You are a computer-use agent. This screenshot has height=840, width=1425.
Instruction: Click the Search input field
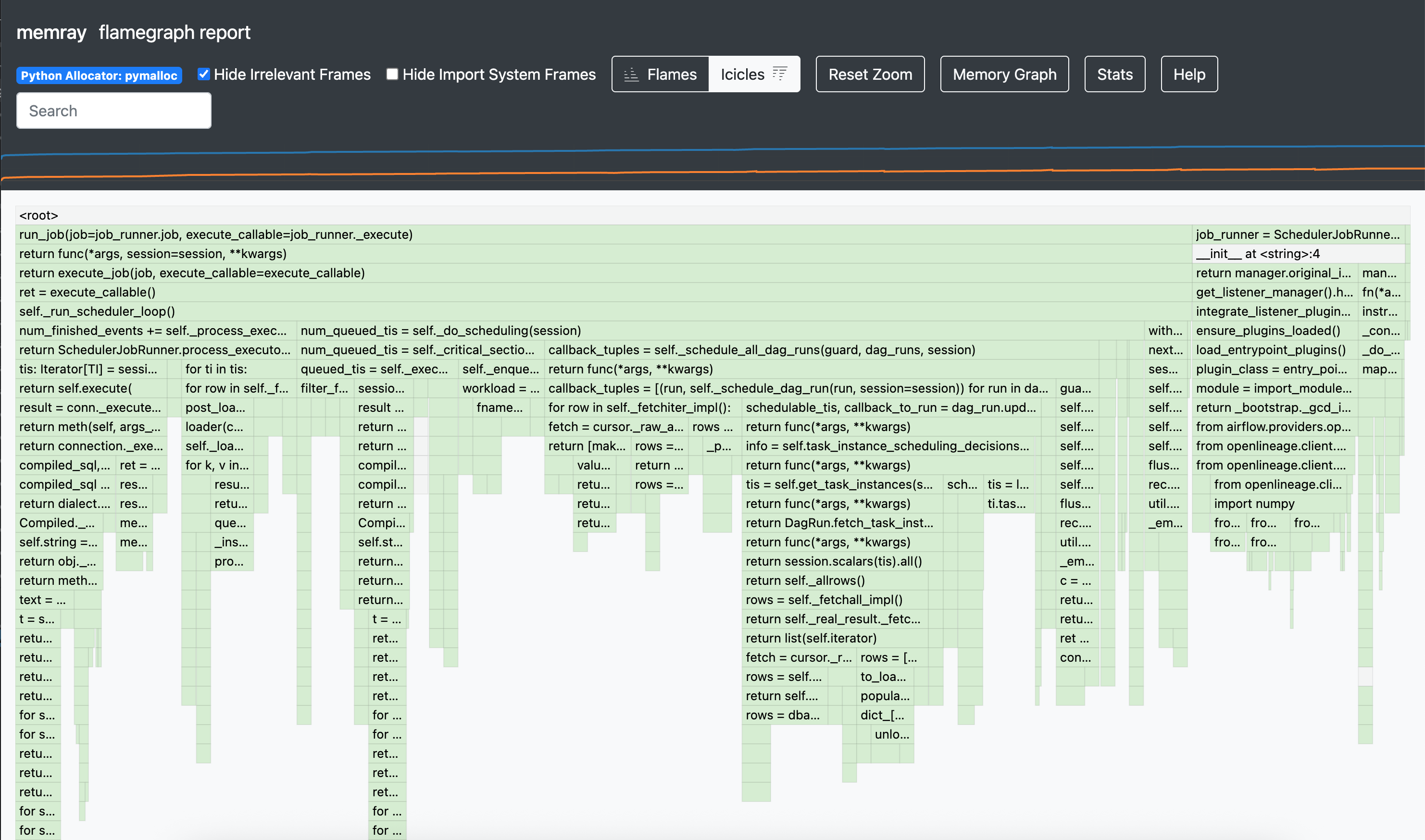[113, 110]
